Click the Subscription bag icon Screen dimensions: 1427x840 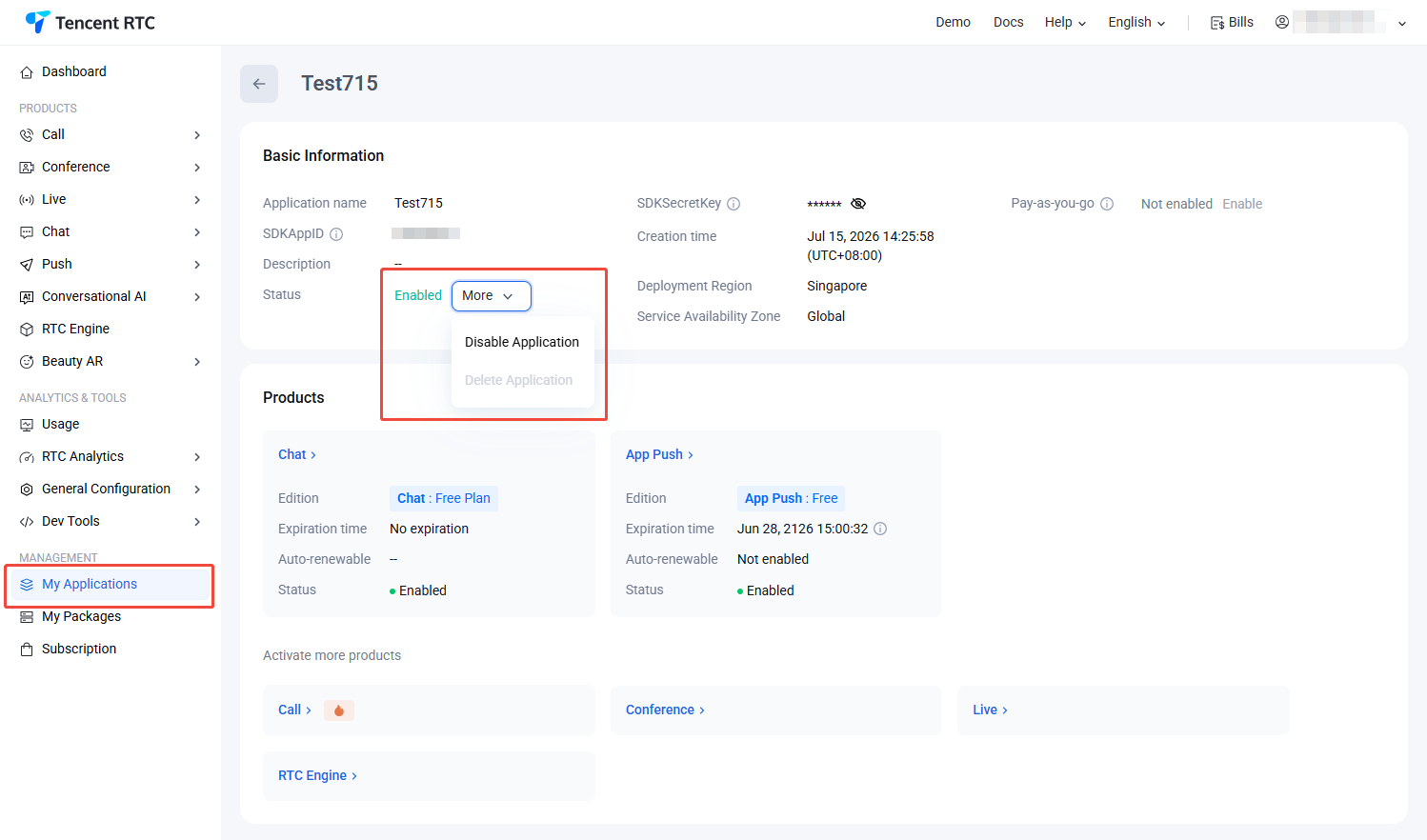pos(27,650)
